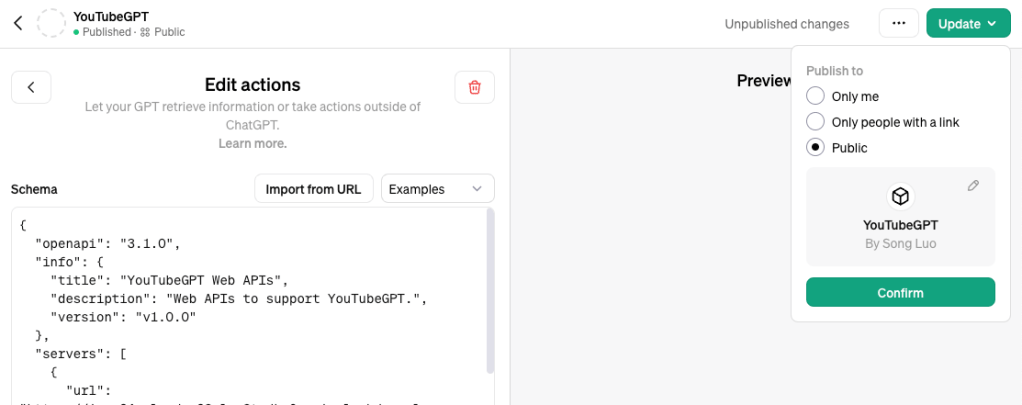Go back using the Edit actions arrow
The image size is (1022, 405).
(x=31, y=87)
